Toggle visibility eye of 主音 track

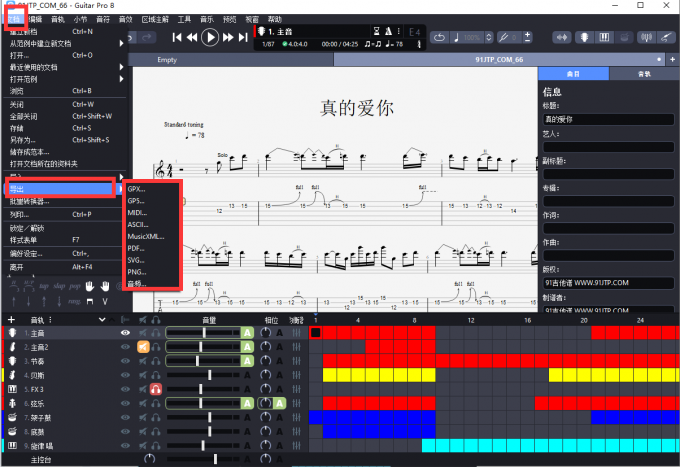(x=126, y=332)
